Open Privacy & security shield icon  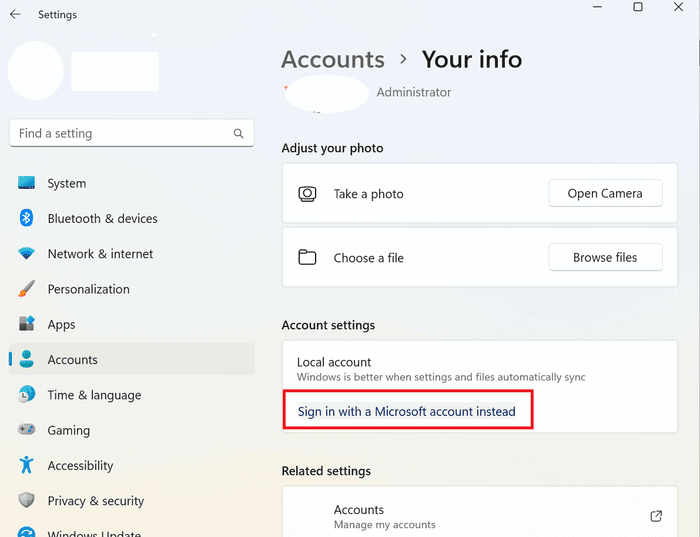click(26, 500)
